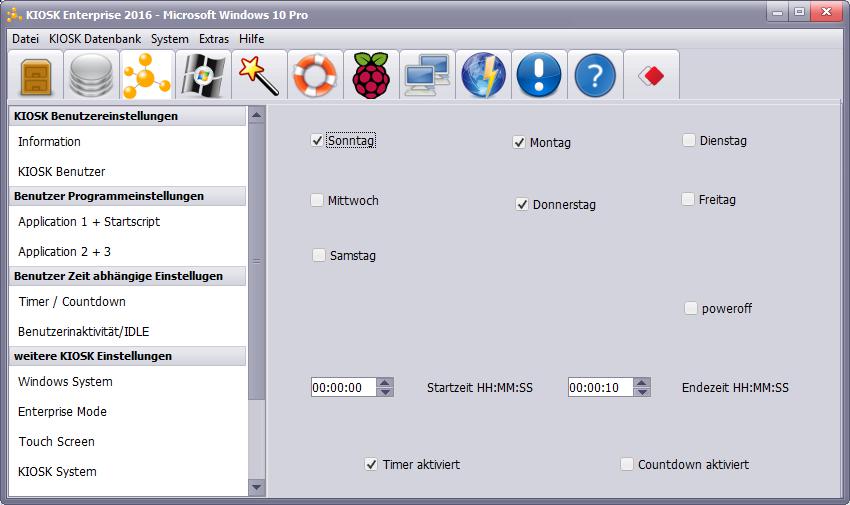Minimize the KIOSK Enterprise window
This screenshot has width=850, height=505.
[x=777, y=12]
